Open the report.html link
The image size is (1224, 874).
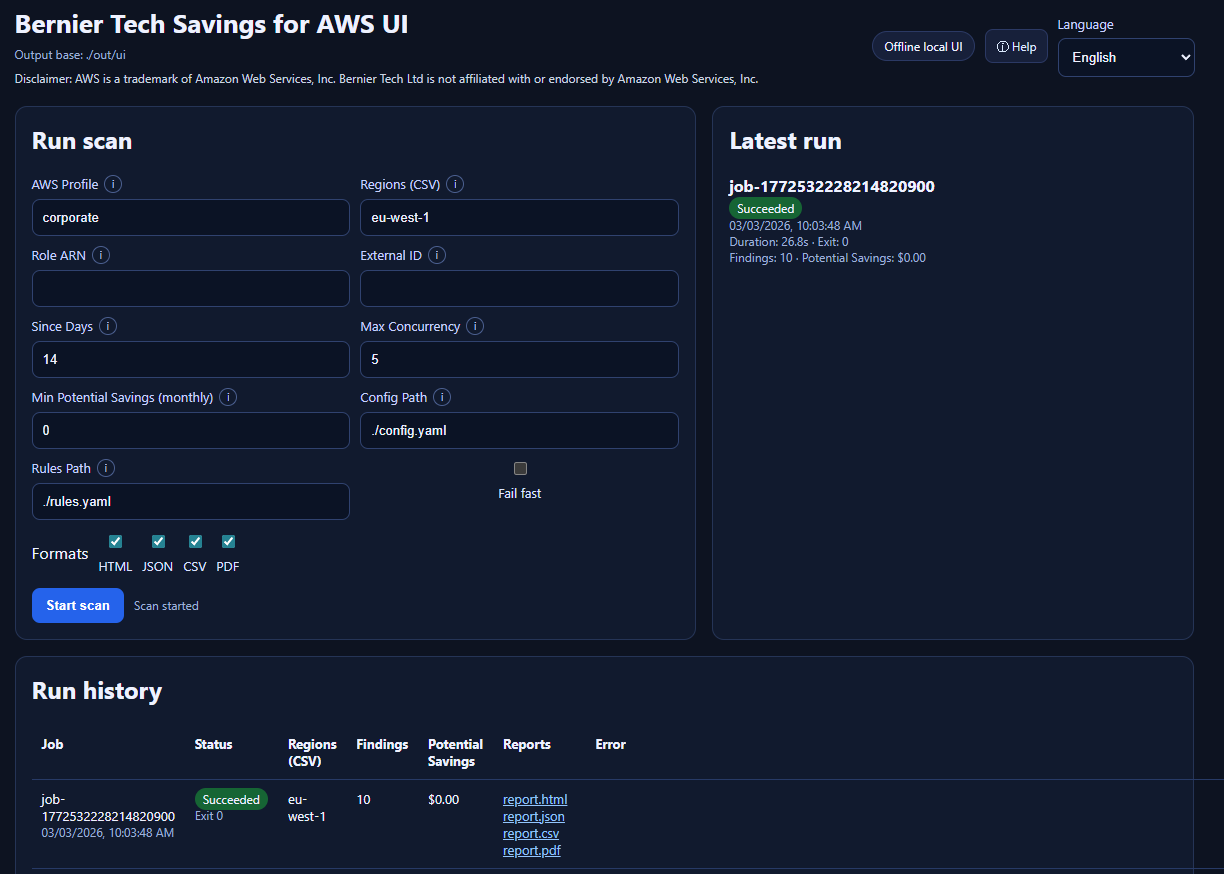[535, 799]
